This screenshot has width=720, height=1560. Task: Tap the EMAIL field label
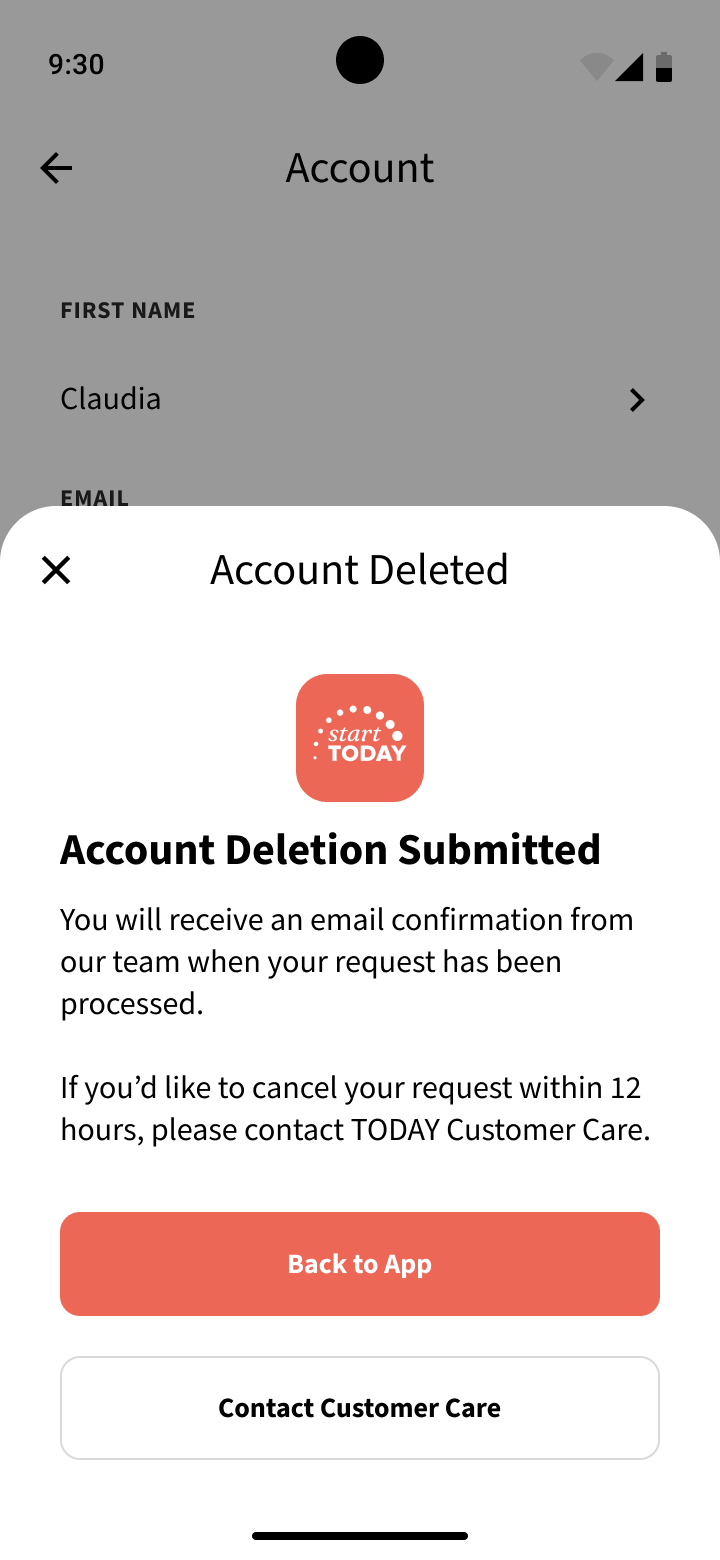[95, 497]
